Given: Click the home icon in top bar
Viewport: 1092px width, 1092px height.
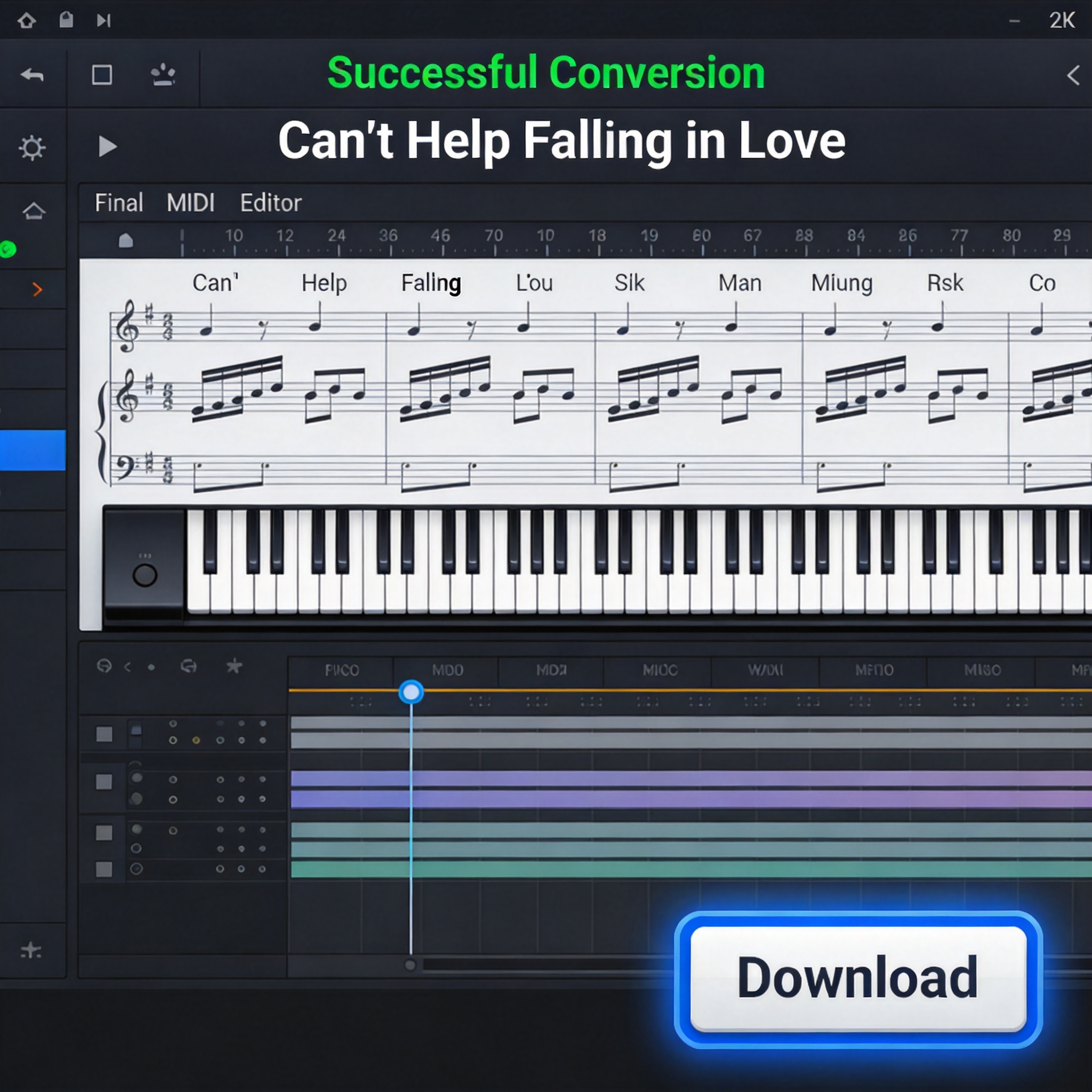Looking at the screenshot, I should [x=27, y=21].
